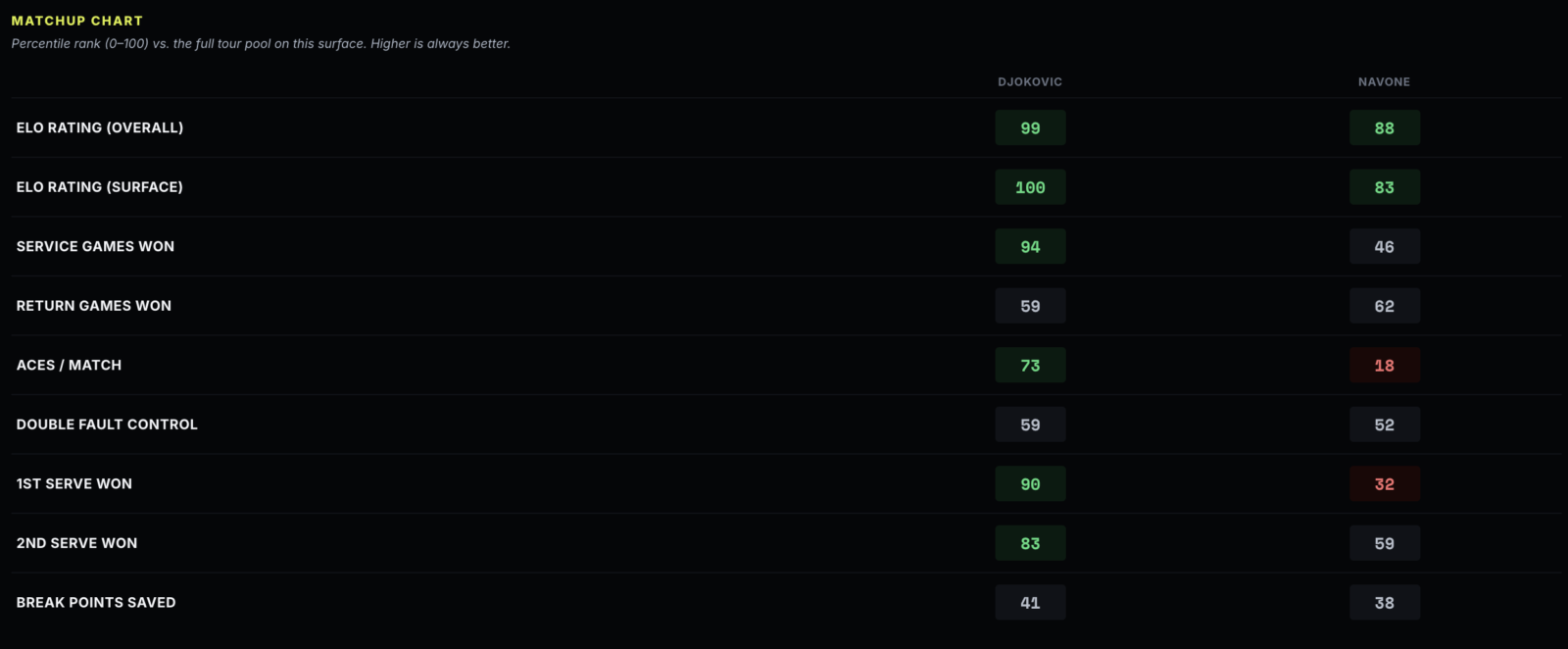Screen dimensions: 1568x649
Task: Select the DOUBLE FAULT CONTROL row label
Action: pyautogui.click(x=107, y=424)
